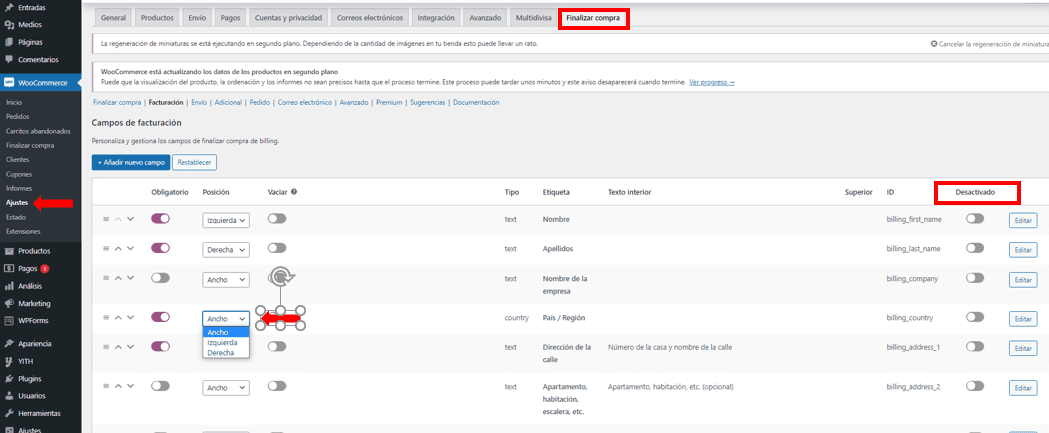Screen dimensions: 1049x433
Task: Click the help icon beside Vaciar
Action: coord(294,191)
